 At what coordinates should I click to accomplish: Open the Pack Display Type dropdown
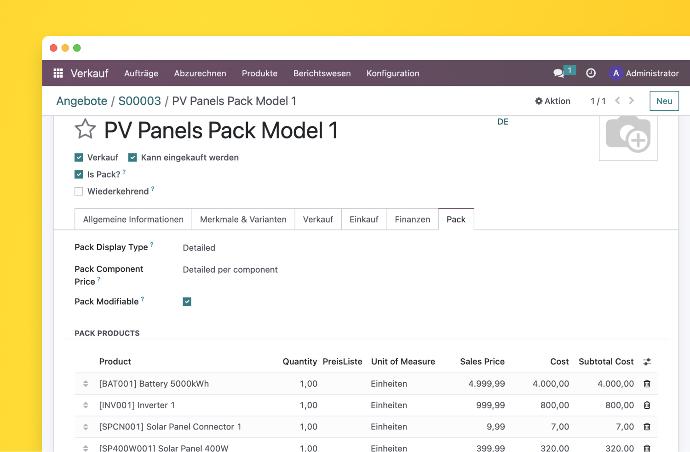[x=199, y=248]
